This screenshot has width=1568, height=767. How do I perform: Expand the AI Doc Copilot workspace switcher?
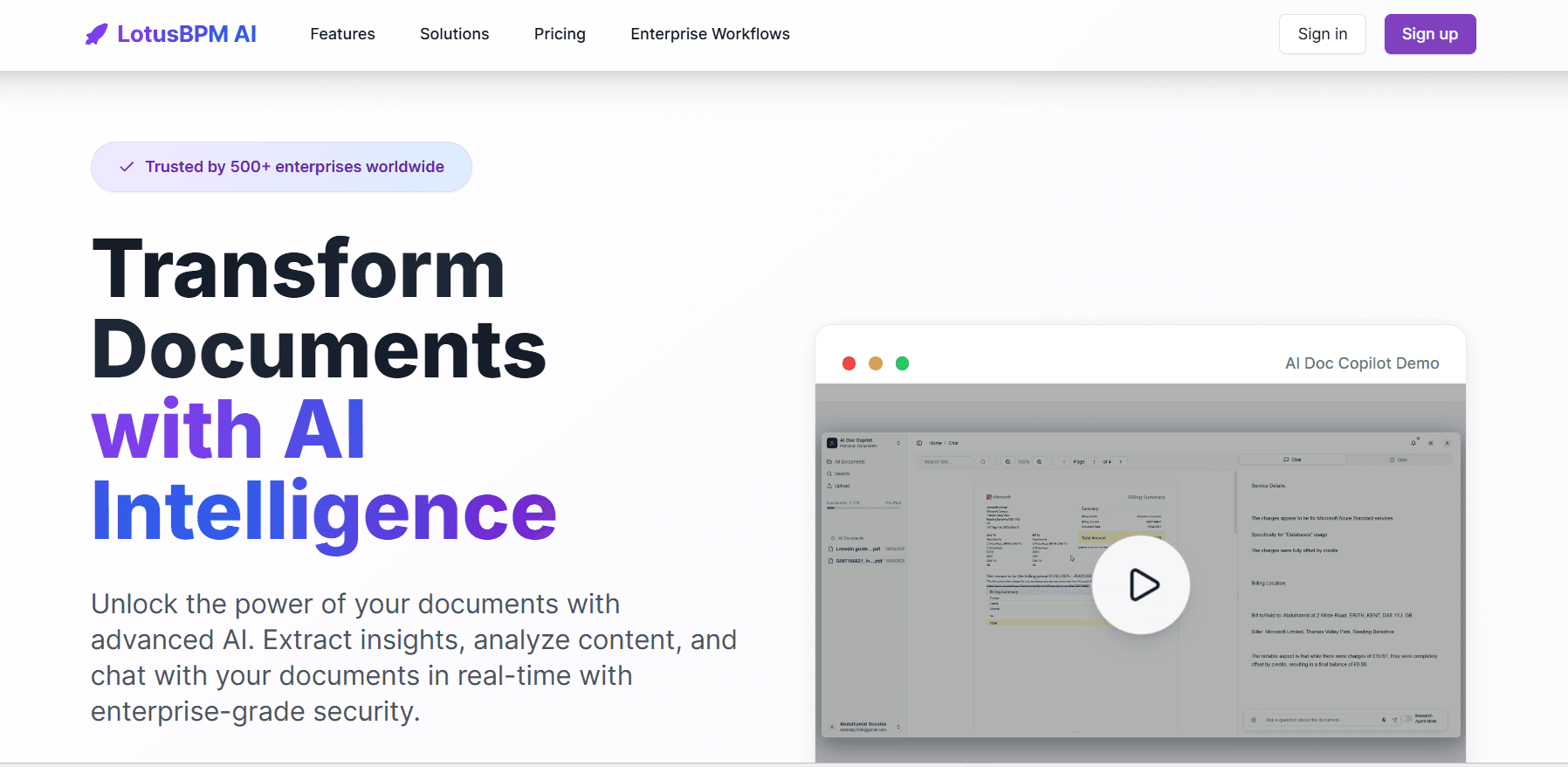point(898,443)
